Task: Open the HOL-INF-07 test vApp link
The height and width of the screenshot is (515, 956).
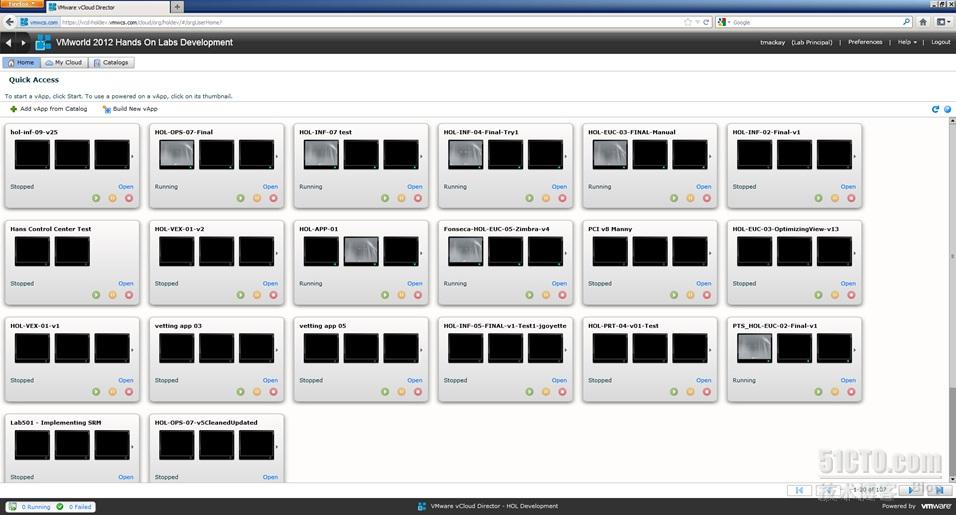Action: pyautogui.click(x=415, y=186)
